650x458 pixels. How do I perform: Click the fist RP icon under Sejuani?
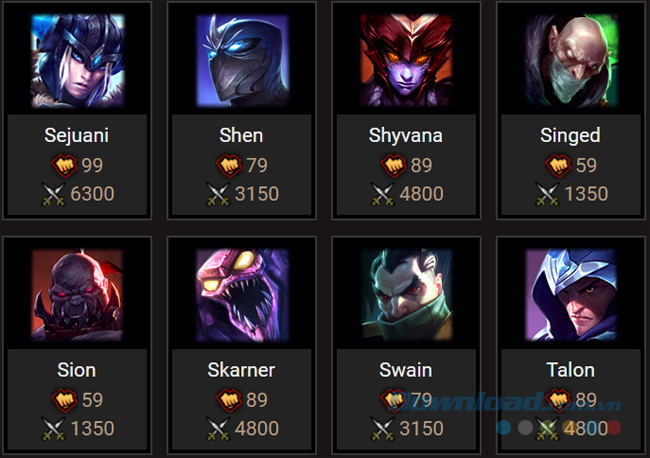(64, 165)
